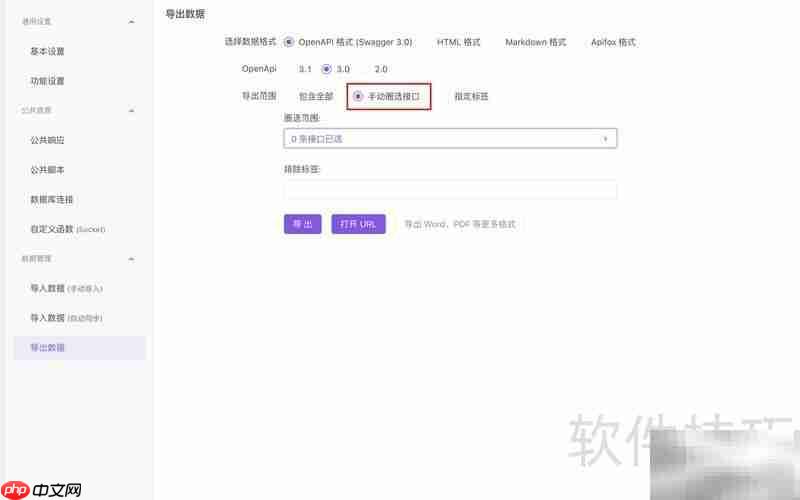Collapse the 数据管理 section chevron
This screenshot has width=800, height=500.
pyautogui.click(x=131, y=259)
